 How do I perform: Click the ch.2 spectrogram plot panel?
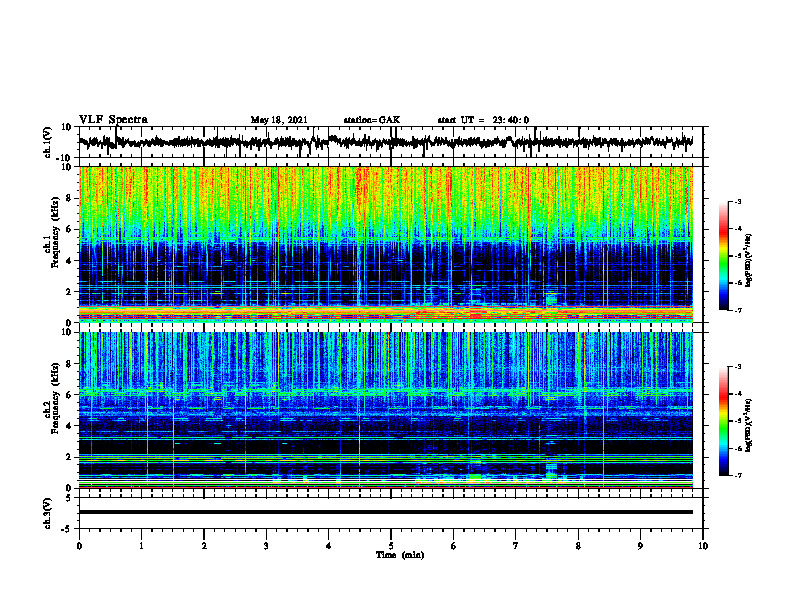point(385,410)
